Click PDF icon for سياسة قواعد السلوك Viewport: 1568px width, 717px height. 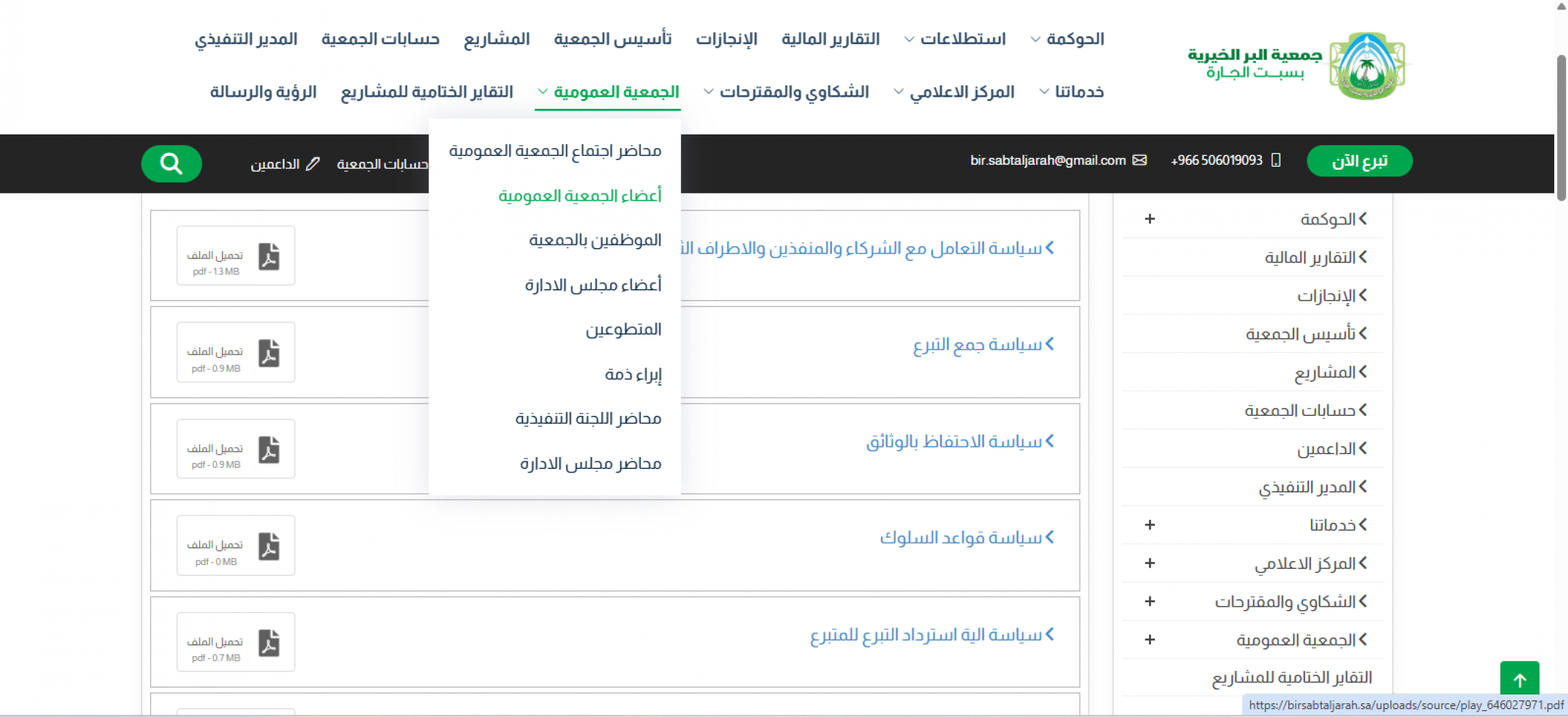pyautogui.click(x=268, y=546)
